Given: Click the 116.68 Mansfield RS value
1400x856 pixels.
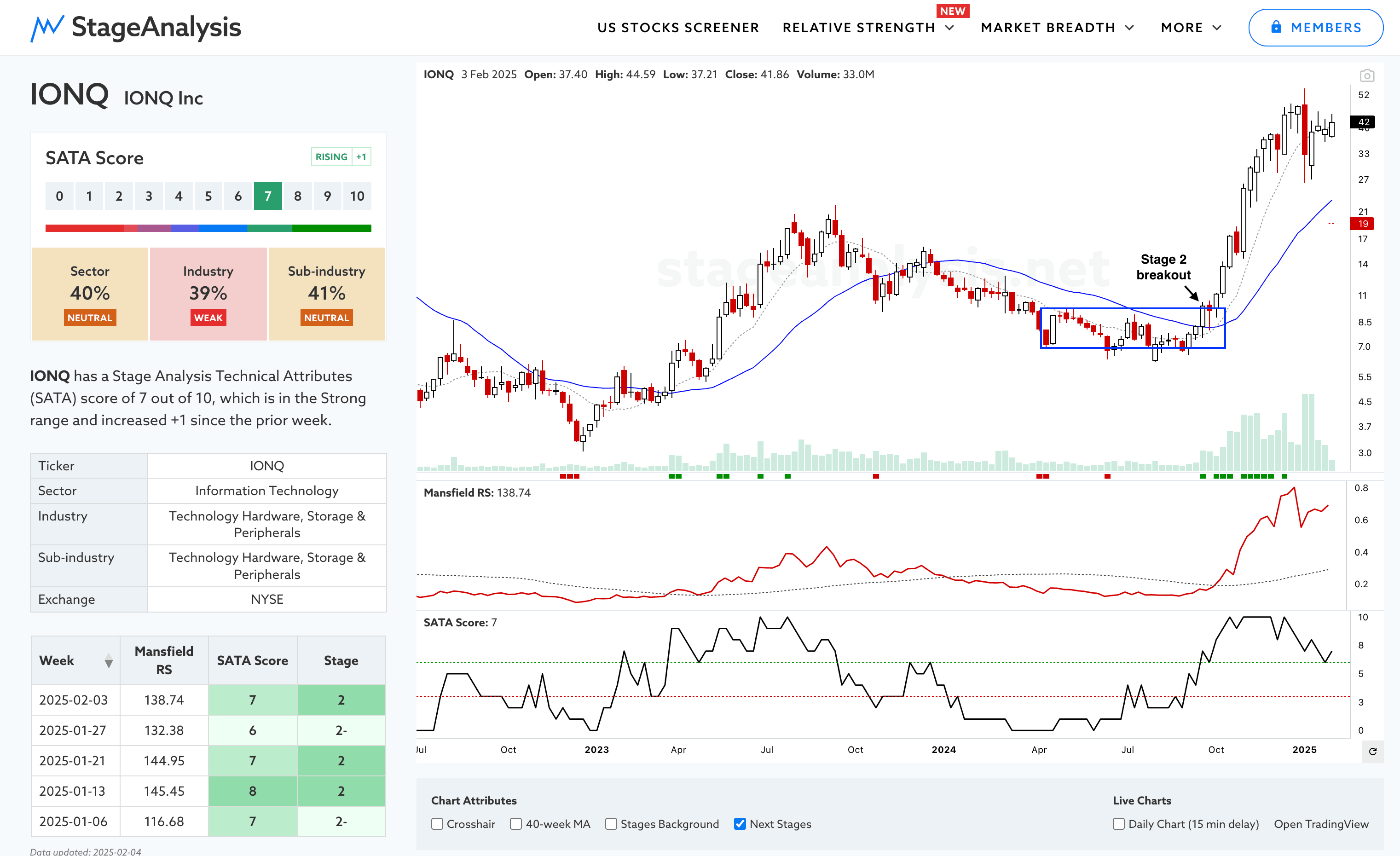Looking at the screenshot, I should point(164,821).
